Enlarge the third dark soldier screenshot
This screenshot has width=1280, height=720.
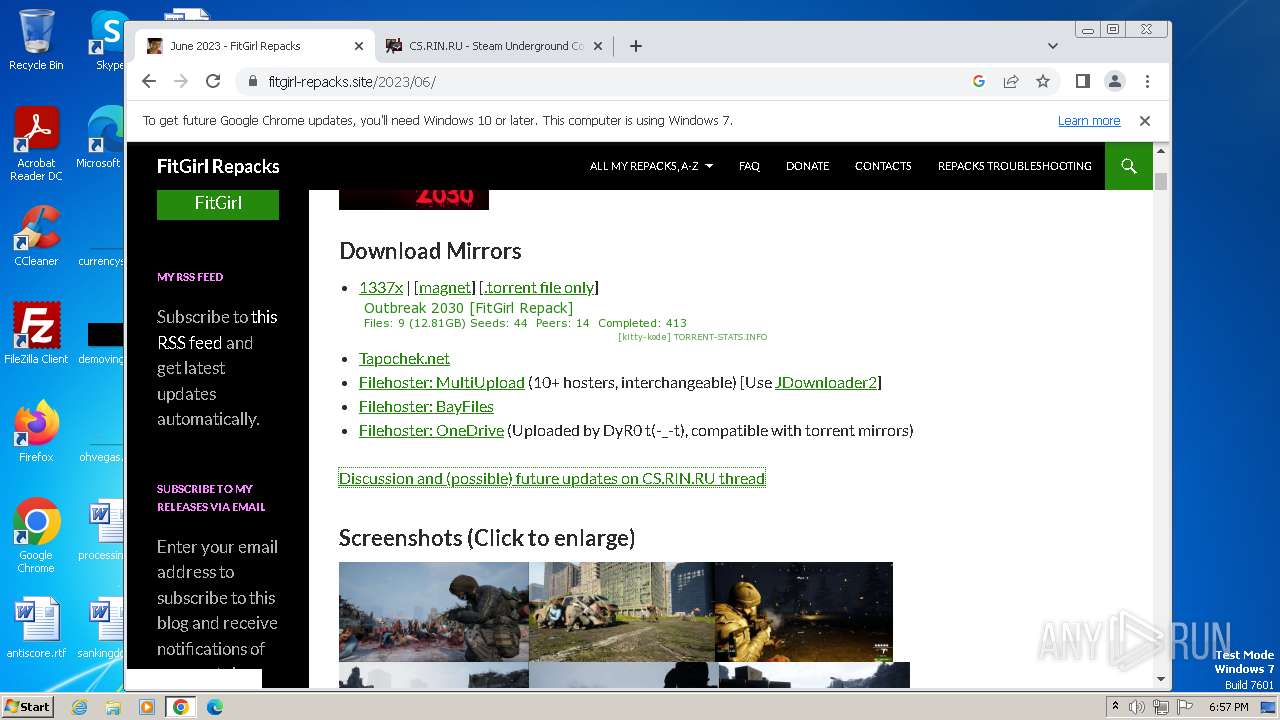803,612
